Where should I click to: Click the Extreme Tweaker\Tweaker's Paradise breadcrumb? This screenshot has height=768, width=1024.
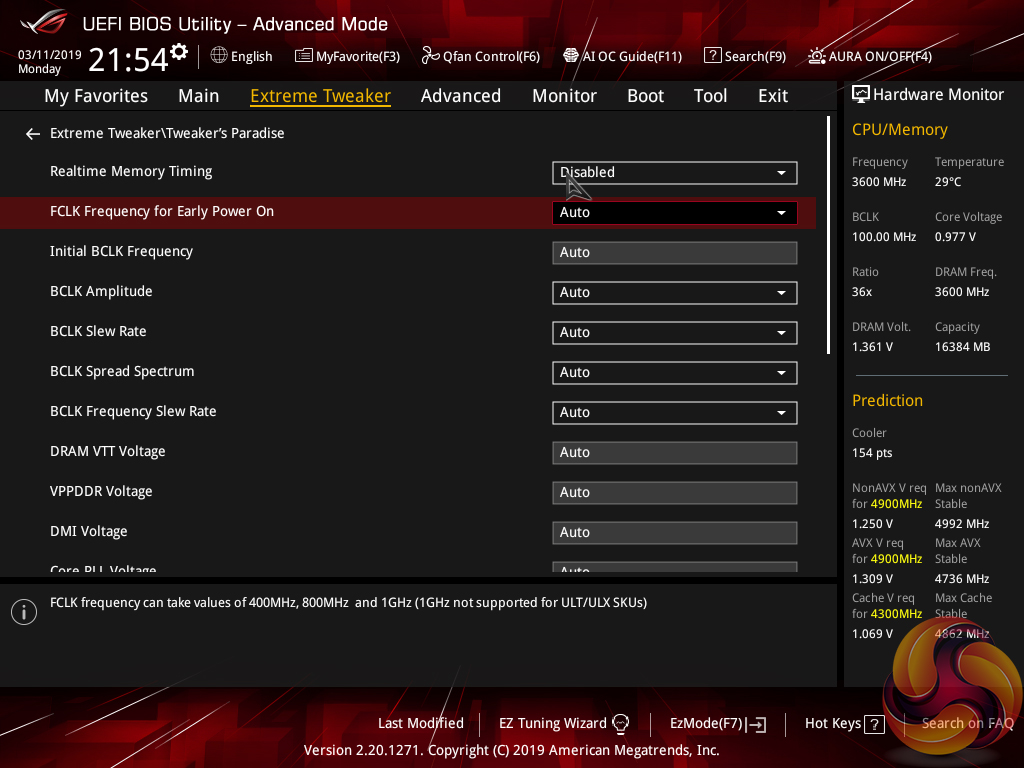pos(167,133)
